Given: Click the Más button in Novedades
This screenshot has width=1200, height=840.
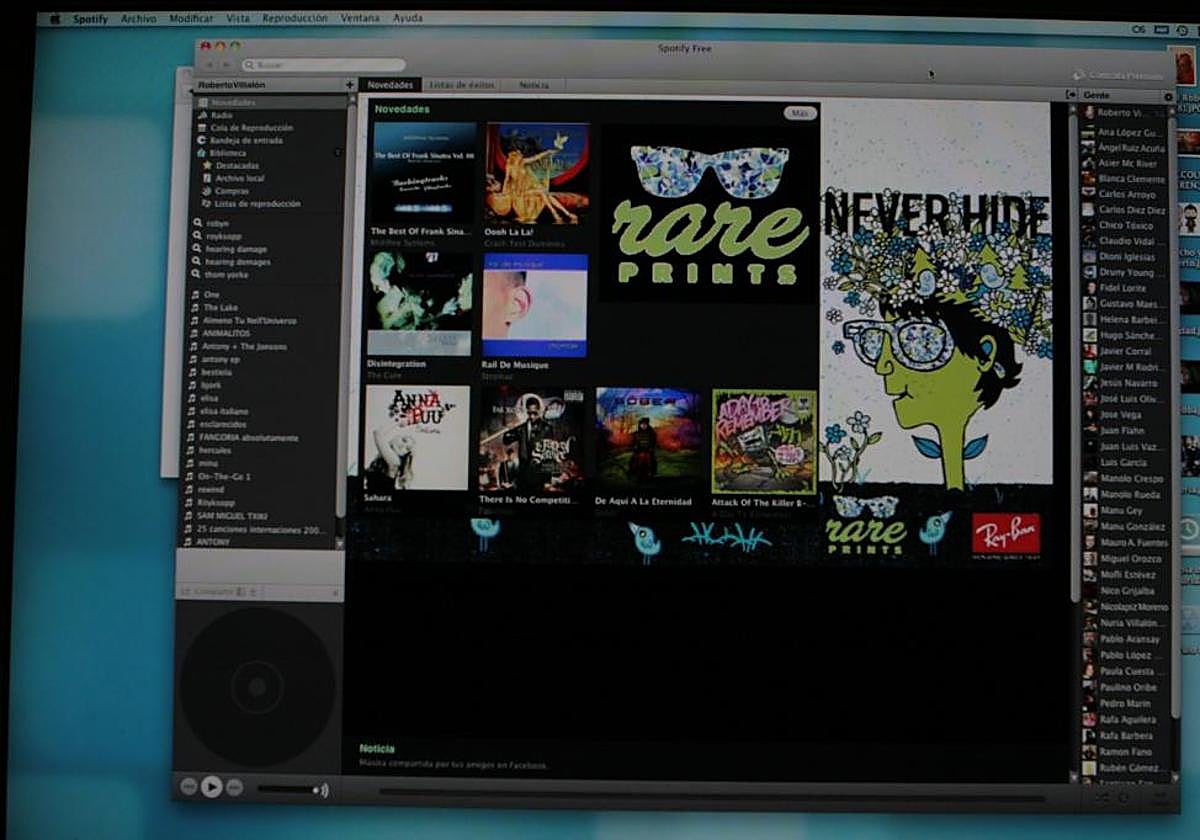Looking at the screenshot, I should pos(799,113).
